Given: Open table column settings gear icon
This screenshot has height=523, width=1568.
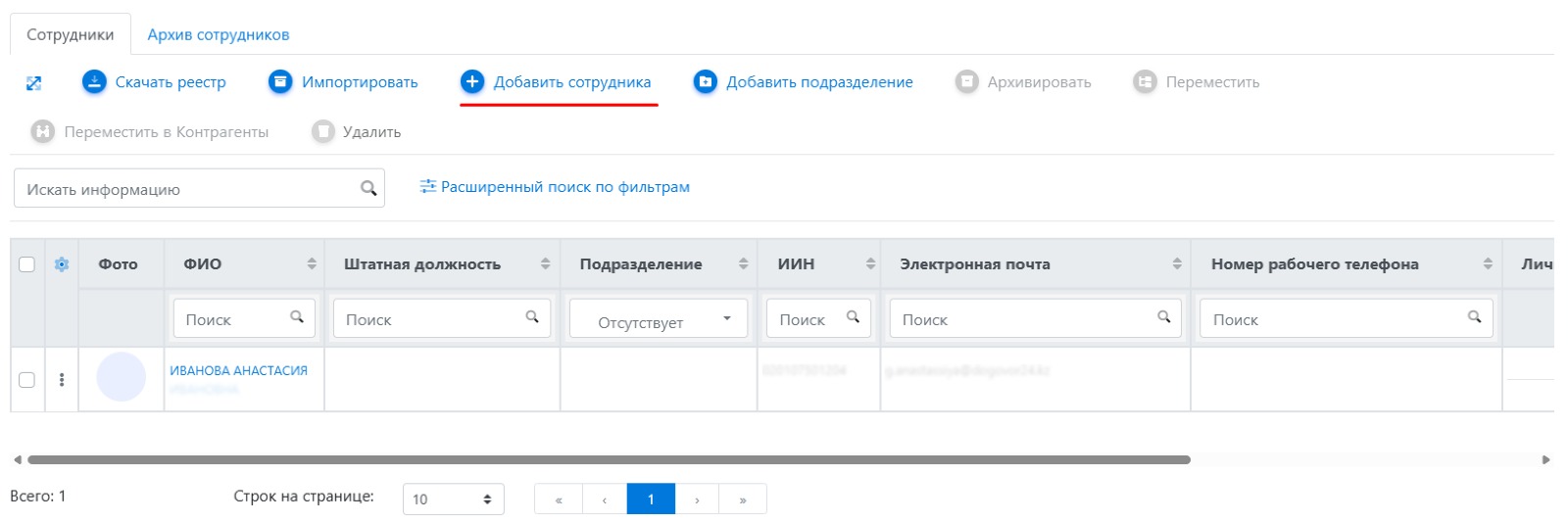Looking at the screenshot, I should (62, 264).
